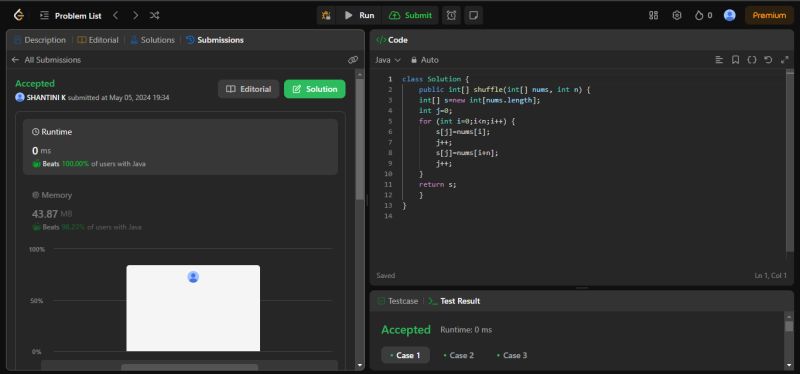Go to previous problem arrow

click(x=116, y=15)
